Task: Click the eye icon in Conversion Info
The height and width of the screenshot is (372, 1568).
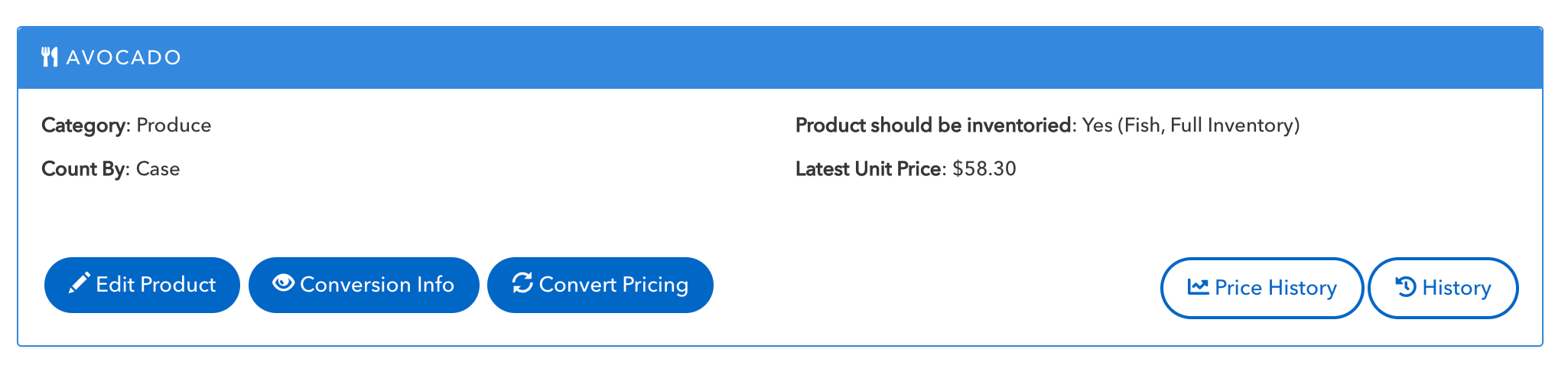Action: pyautogui.click(x=284, y=282)
